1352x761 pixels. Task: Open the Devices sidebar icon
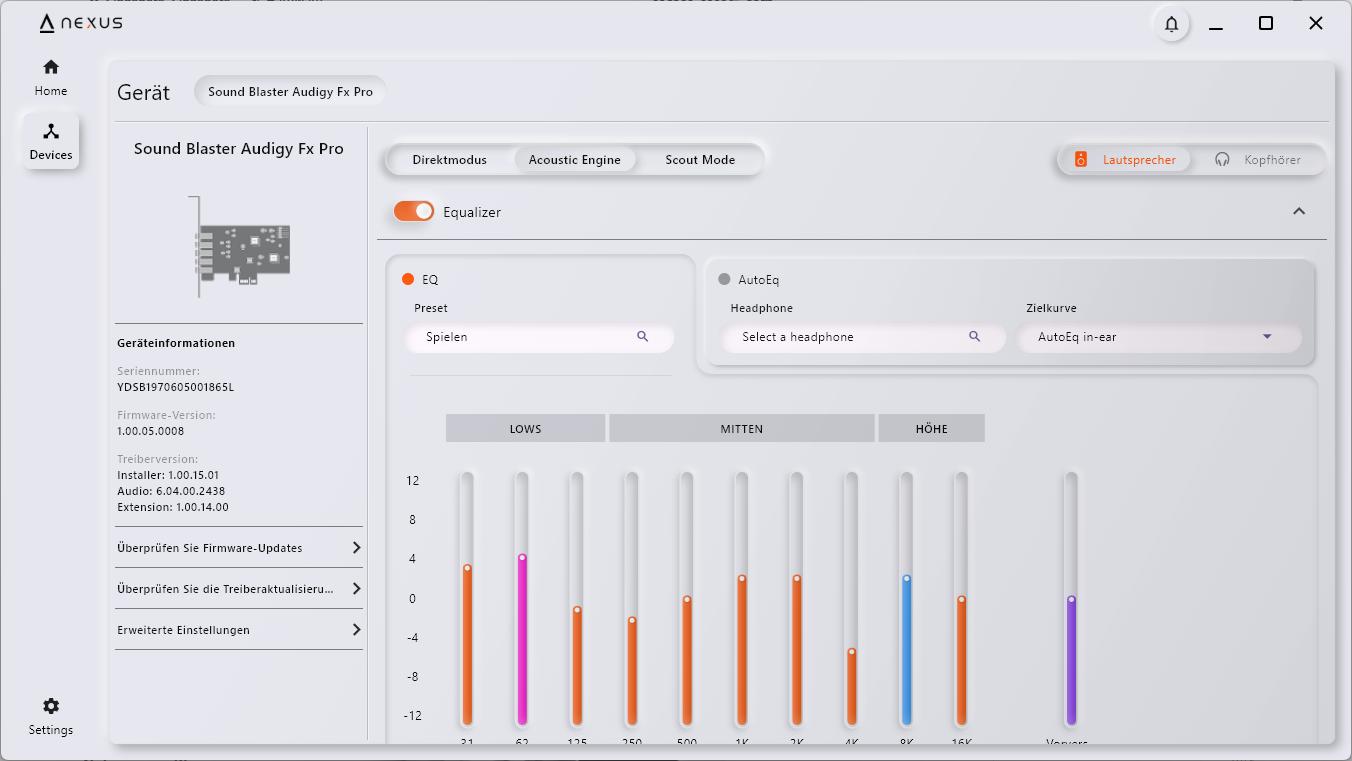51,141
